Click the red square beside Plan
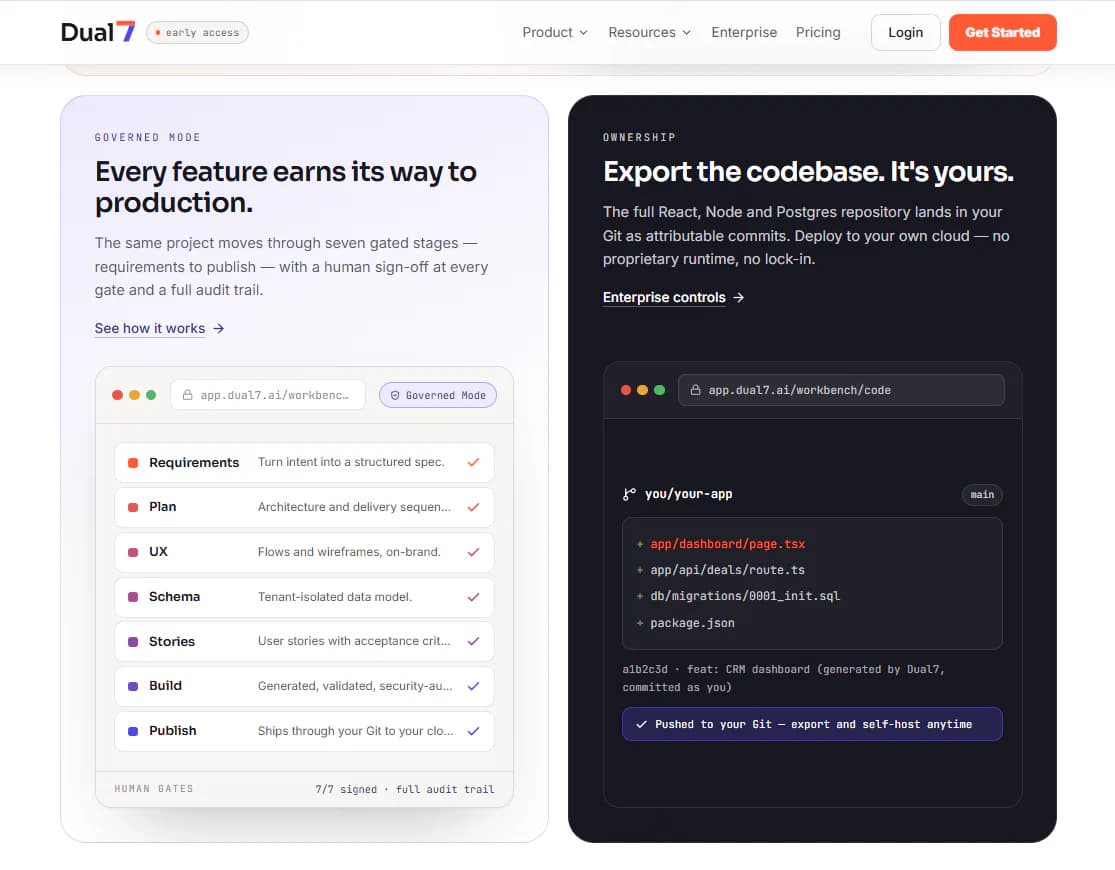Viewport: 1115px width, 870px height. 133,507
